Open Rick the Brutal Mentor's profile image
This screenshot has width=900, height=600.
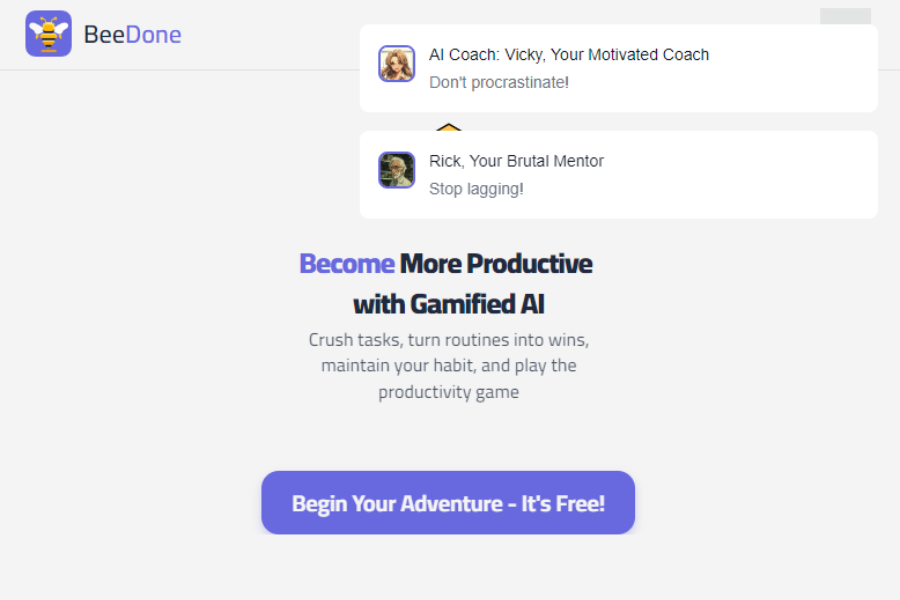click(x=396, y=169)
